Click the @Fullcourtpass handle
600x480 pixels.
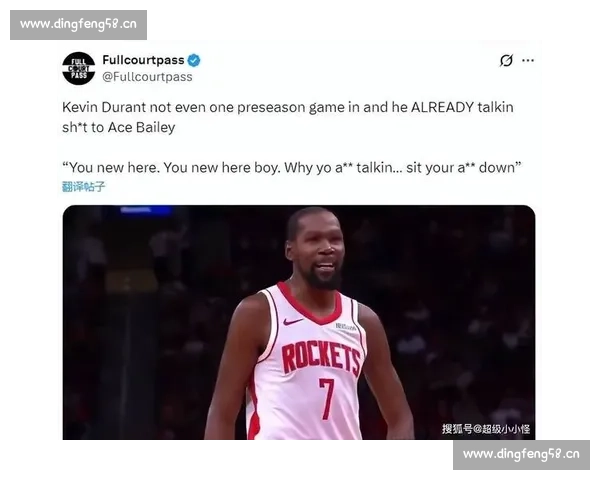click(x=147, y=77)
